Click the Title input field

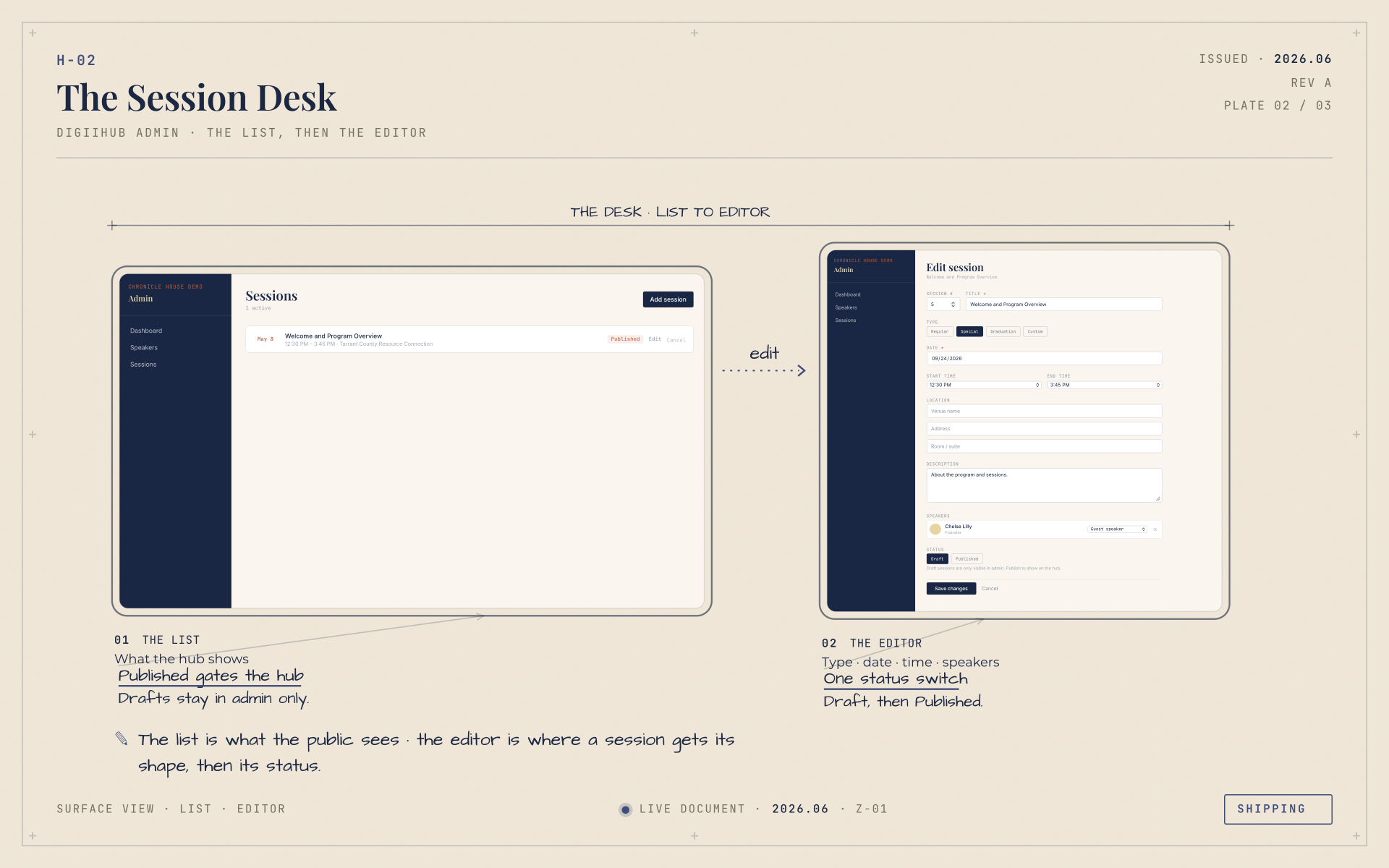coord(1063,305)
